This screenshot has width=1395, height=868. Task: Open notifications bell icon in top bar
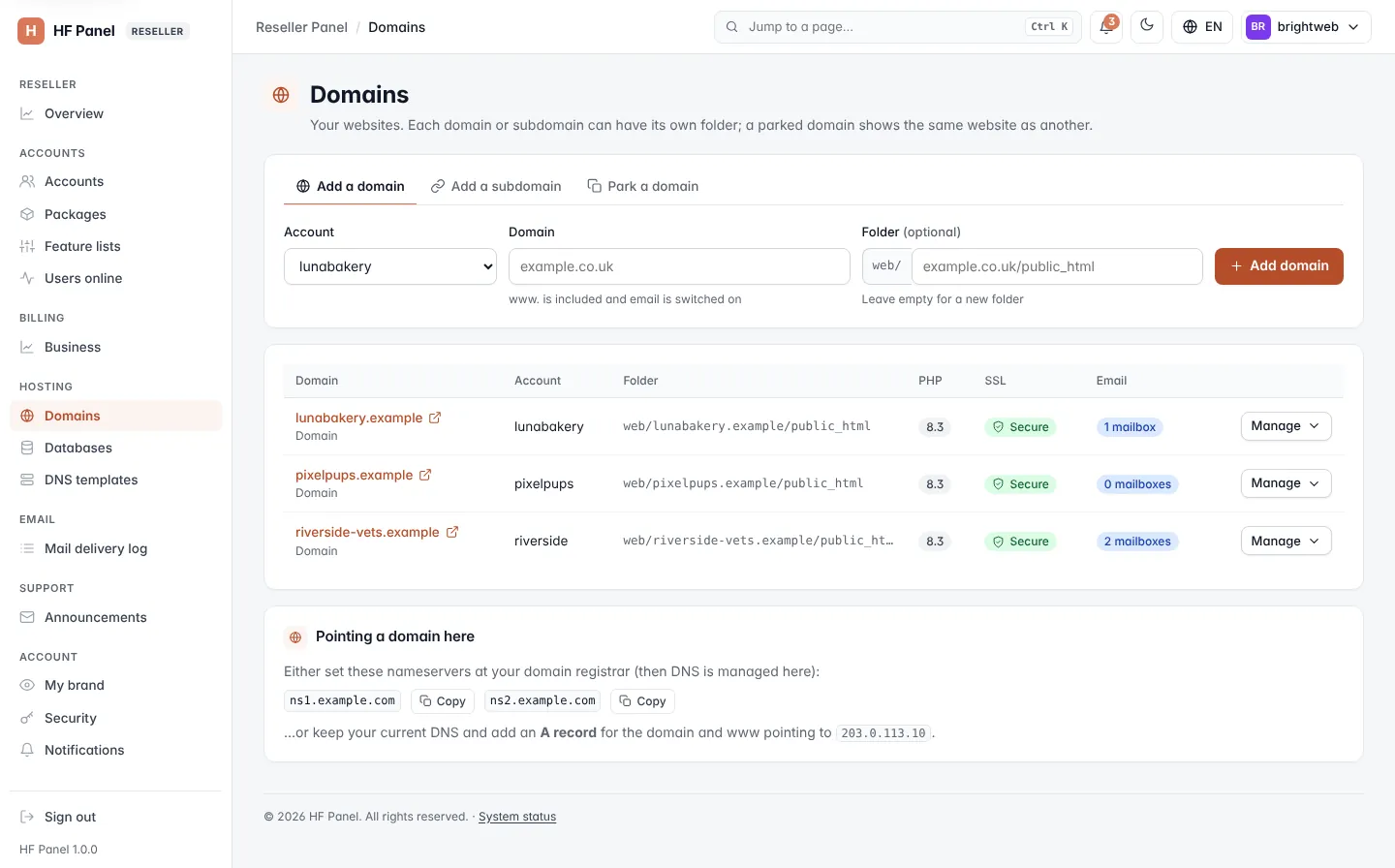[x=1106, y=27]
